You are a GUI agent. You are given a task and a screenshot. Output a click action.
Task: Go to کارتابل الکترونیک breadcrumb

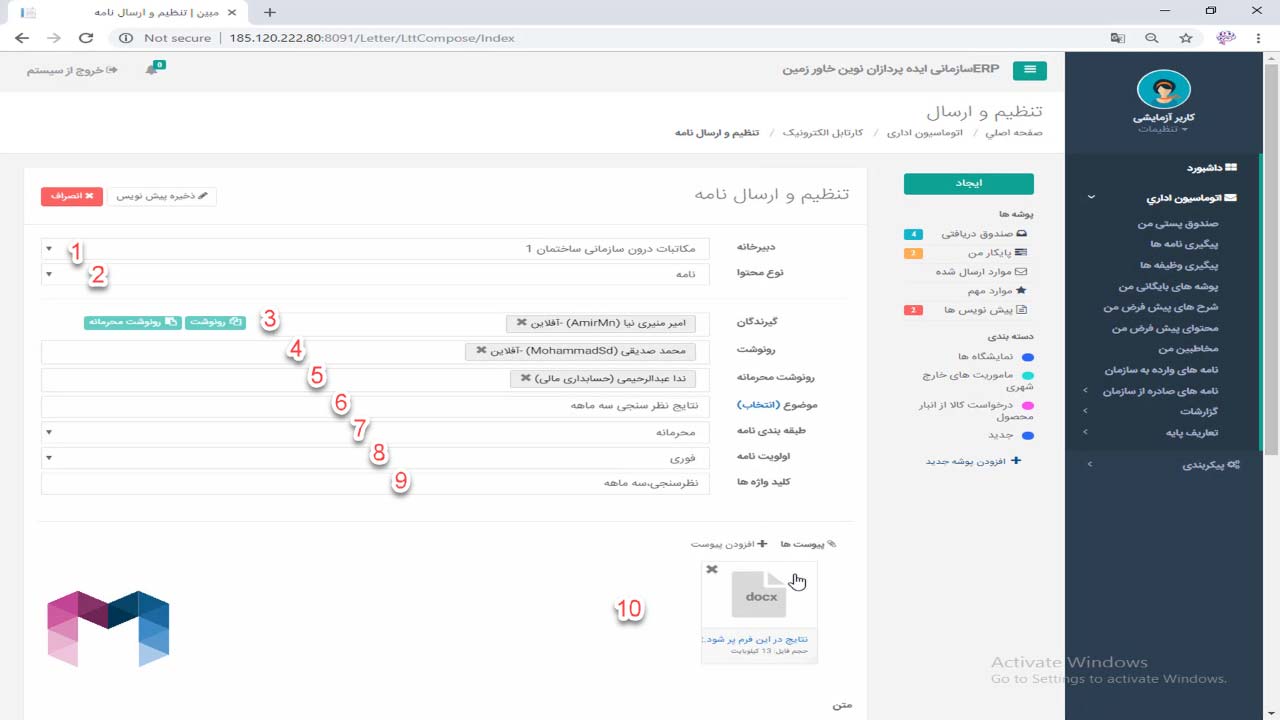tap(823, 133)
